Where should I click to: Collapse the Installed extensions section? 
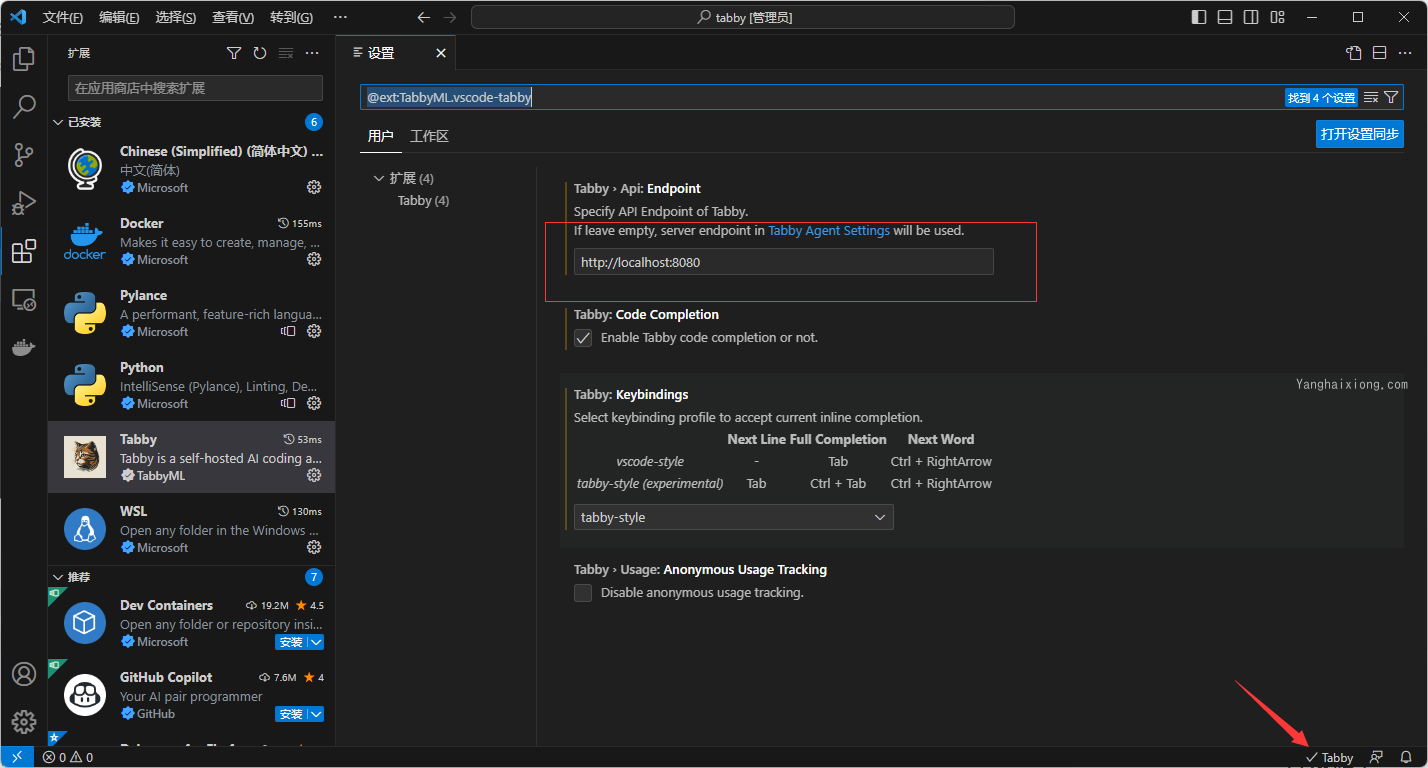[58, 122]
